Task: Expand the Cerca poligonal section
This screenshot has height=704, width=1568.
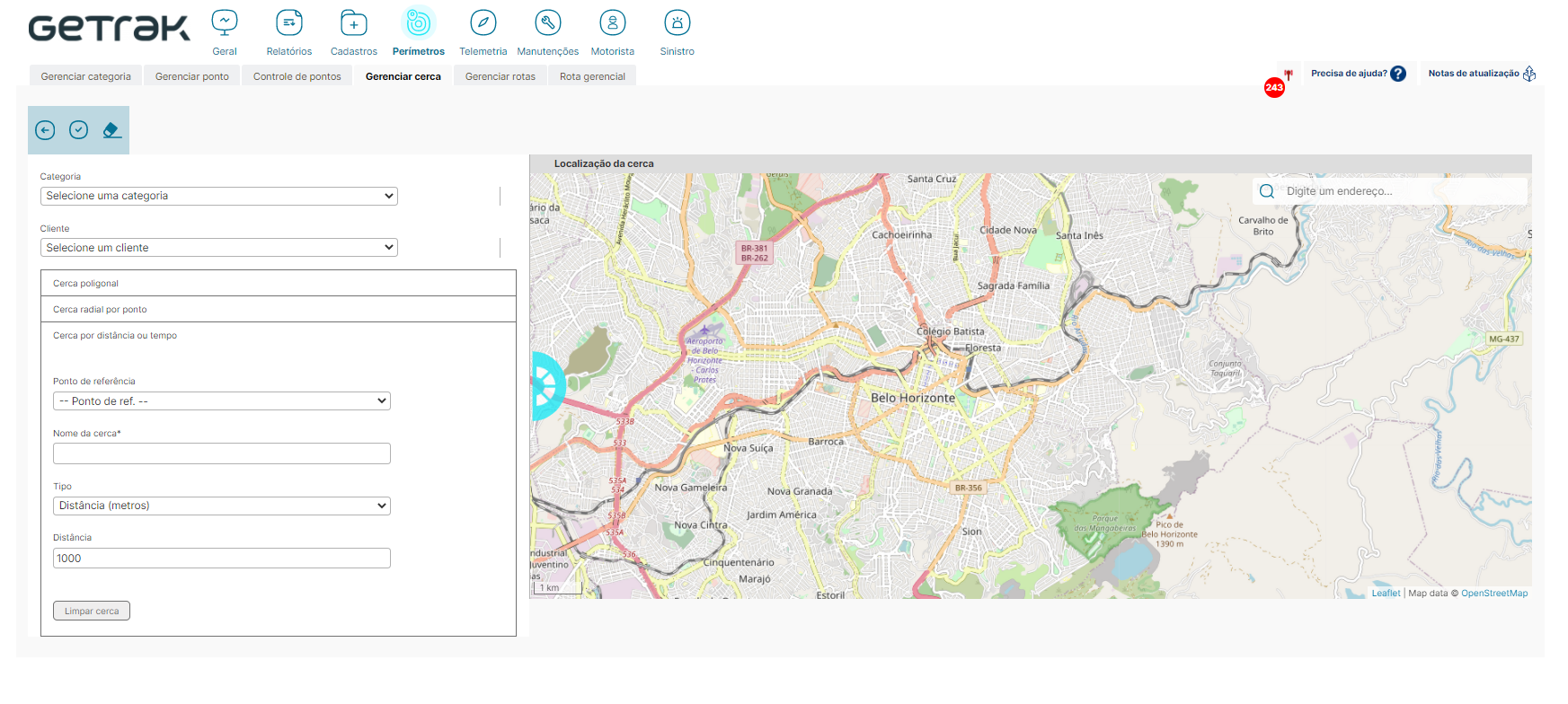Action: pyautogui.click(x=279, y=283)
